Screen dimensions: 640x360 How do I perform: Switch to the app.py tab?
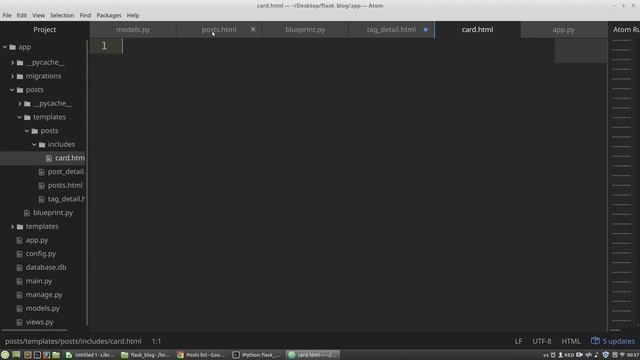pos(563,29)
